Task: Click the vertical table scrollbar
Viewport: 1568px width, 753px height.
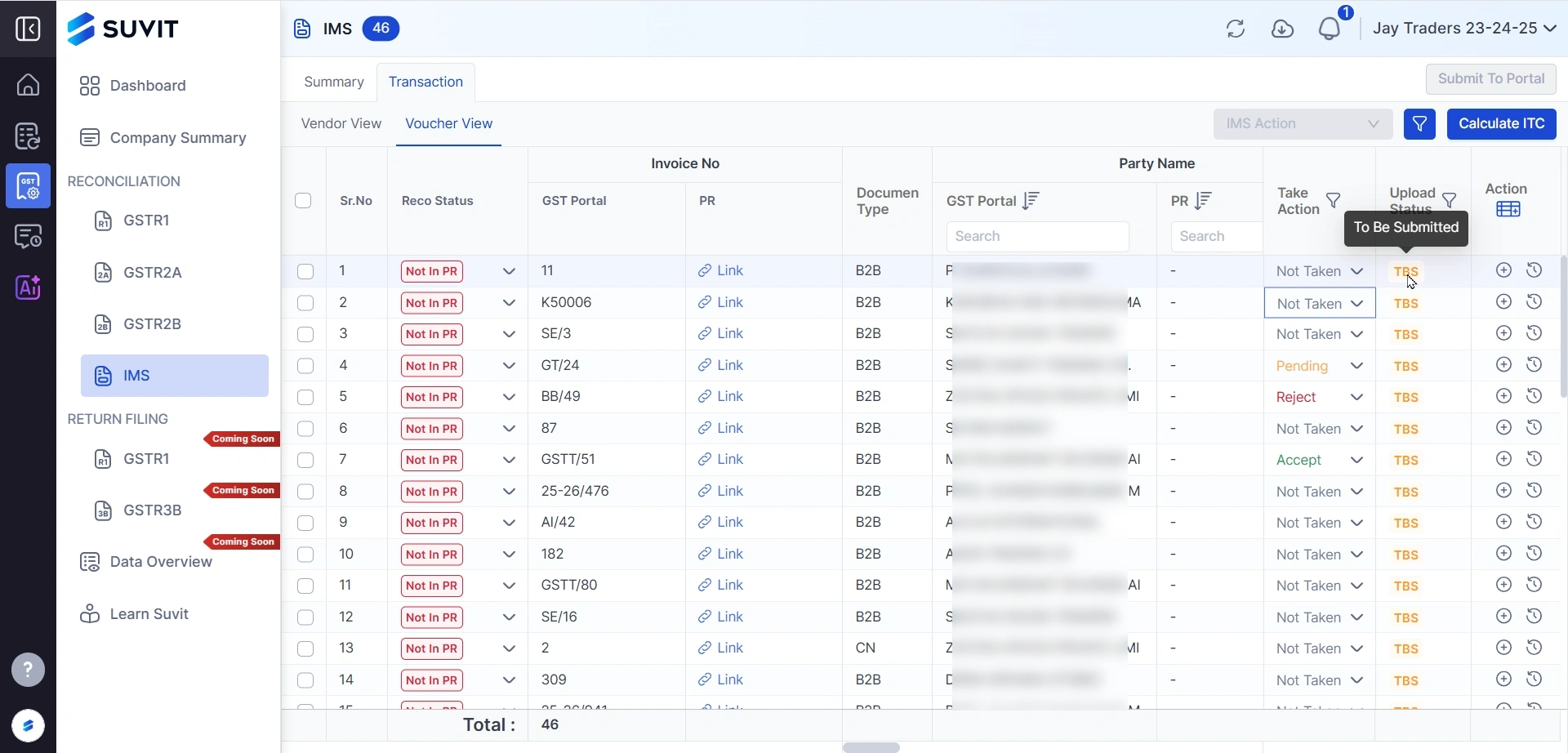Action: (1564, 327)
